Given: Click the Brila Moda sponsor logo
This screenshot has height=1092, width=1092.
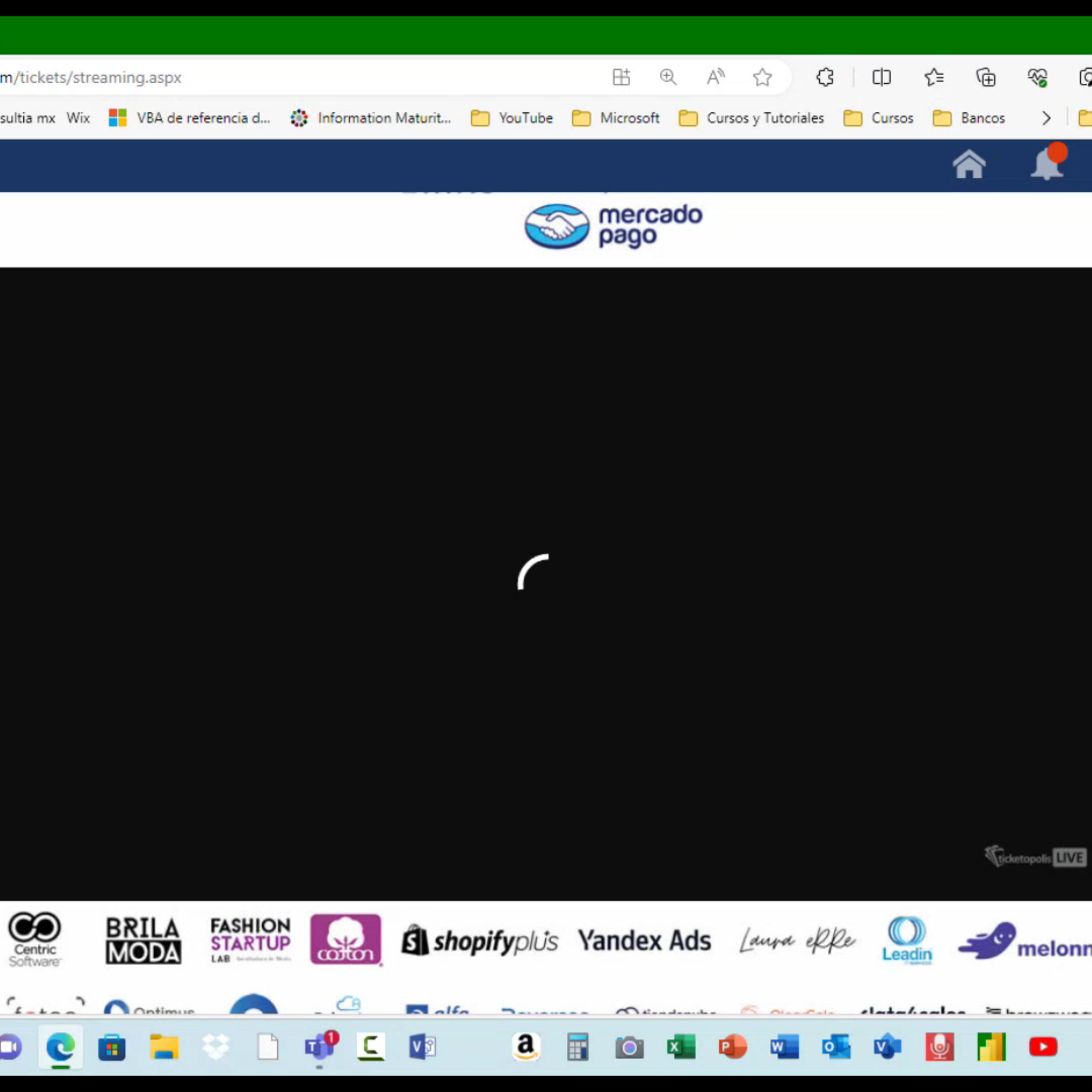Looking at the screenshot, I should pos(143,941).
